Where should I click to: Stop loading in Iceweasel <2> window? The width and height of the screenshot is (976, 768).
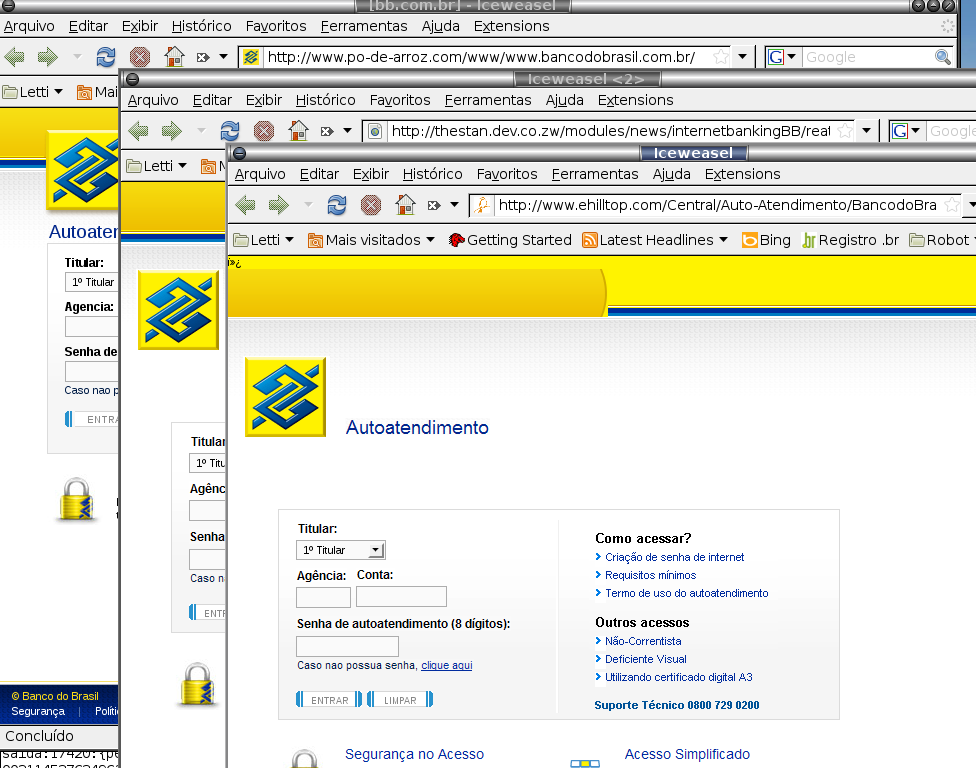click(264, 131)
